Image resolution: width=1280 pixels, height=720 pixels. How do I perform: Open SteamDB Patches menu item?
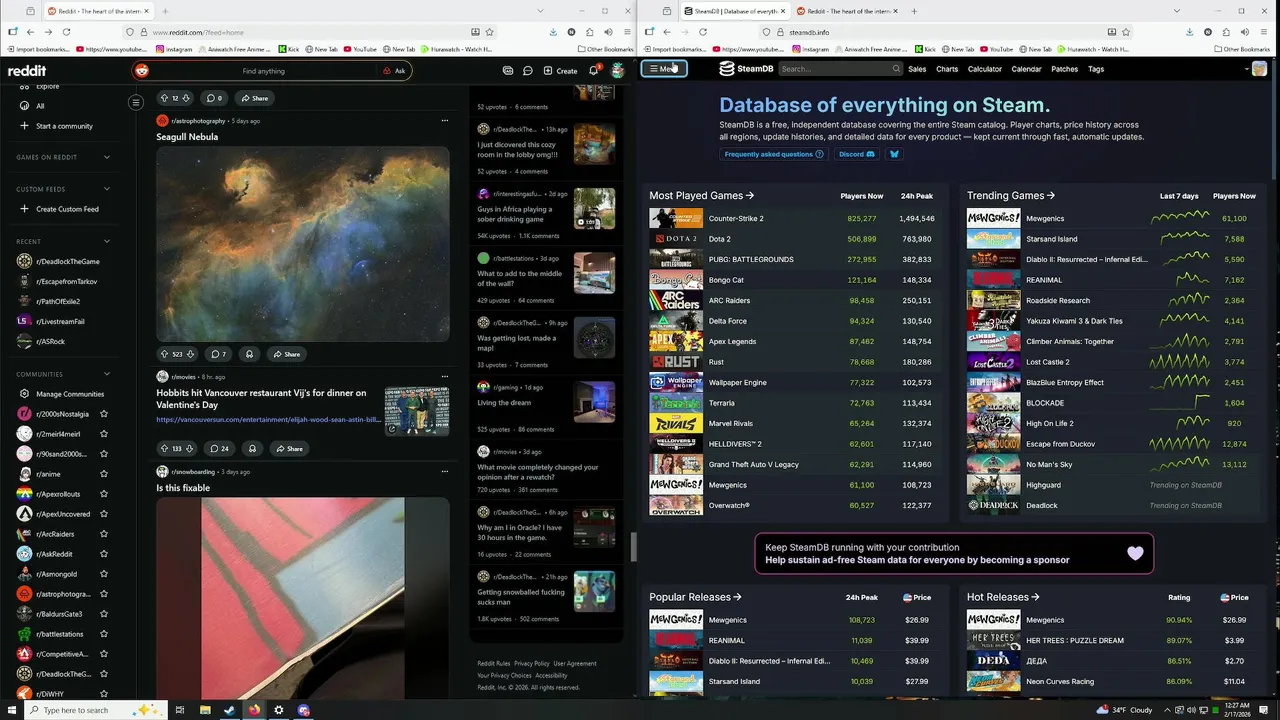(1065, 69)
